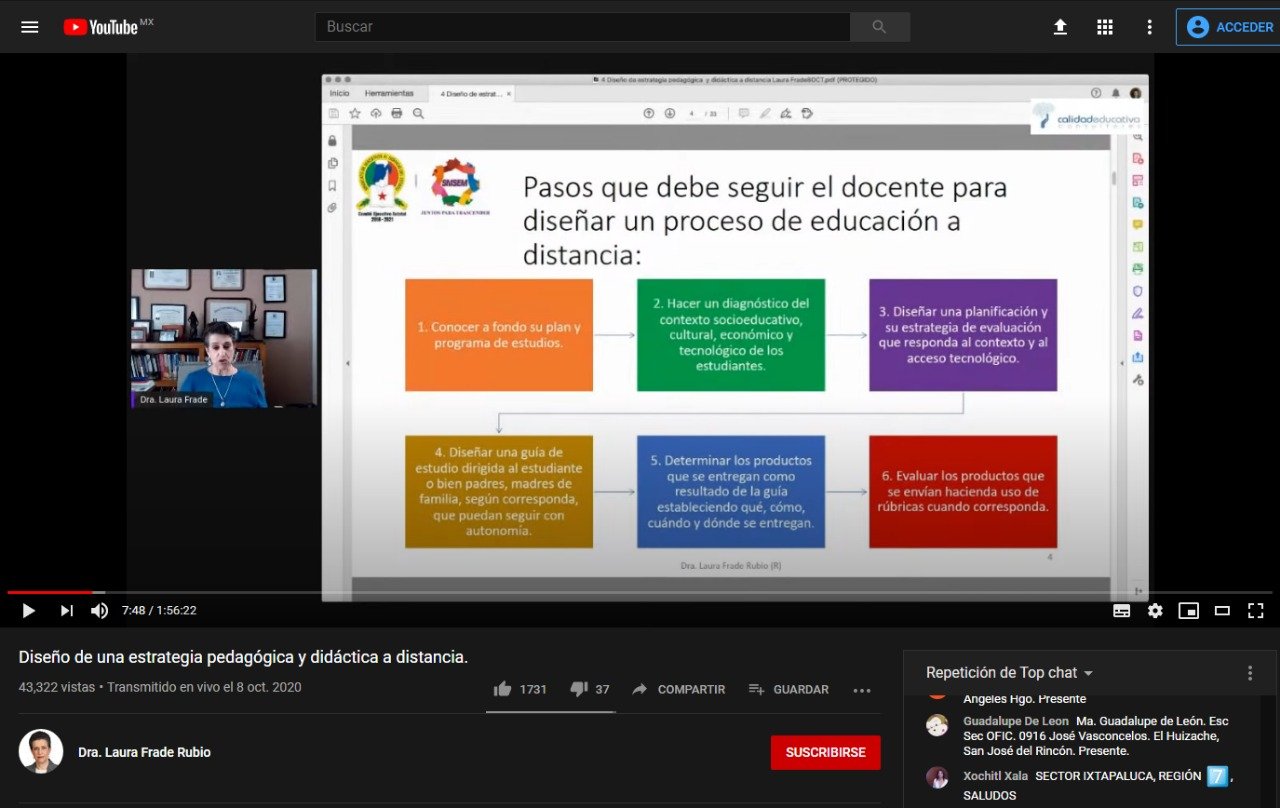Open the chat panel three-dot options
Viewport: 1280px width, 808px height.
tap(1249, 673)
